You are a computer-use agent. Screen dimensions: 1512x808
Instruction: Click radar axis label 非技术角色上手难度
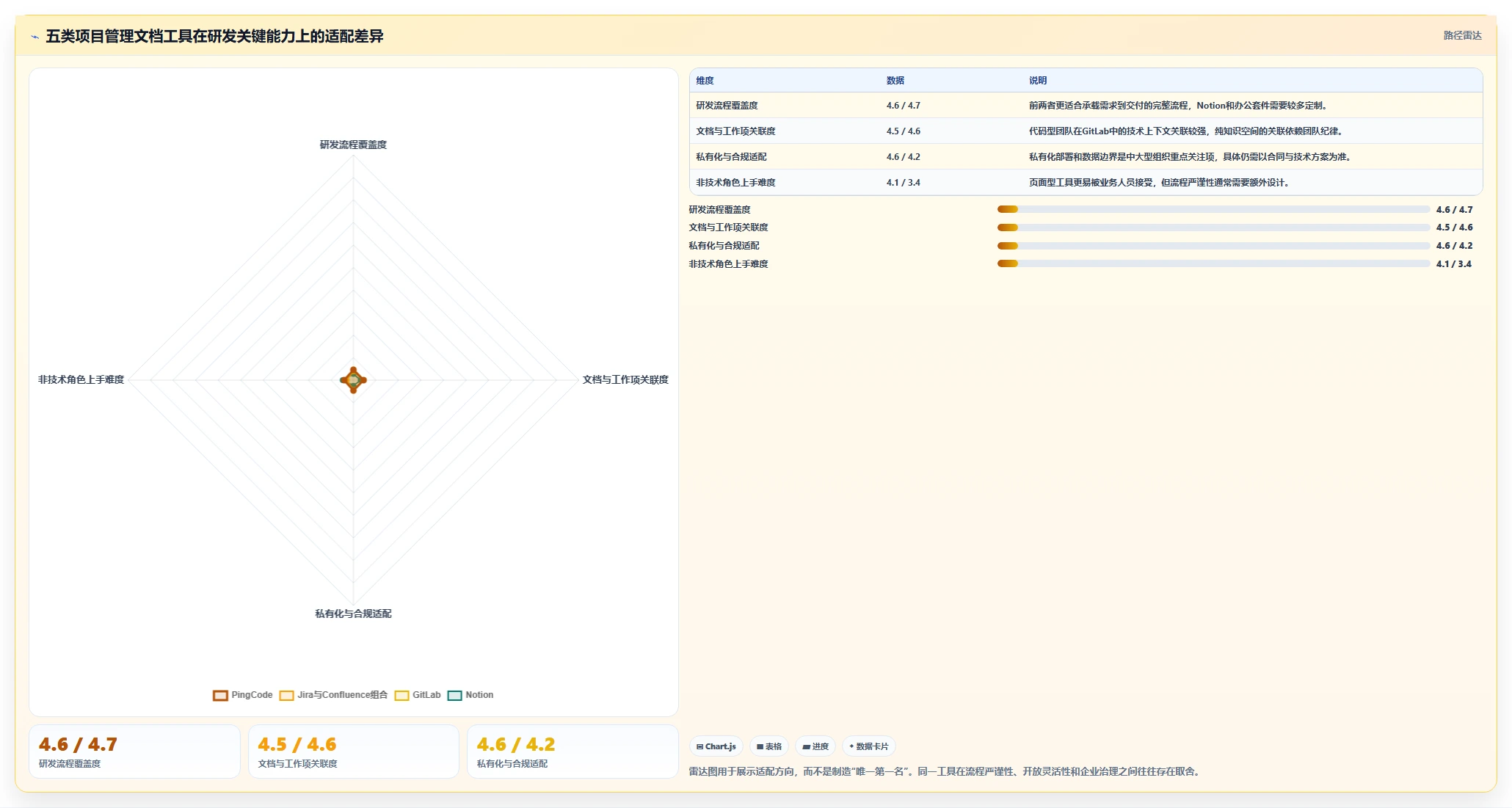click(81, 379)
